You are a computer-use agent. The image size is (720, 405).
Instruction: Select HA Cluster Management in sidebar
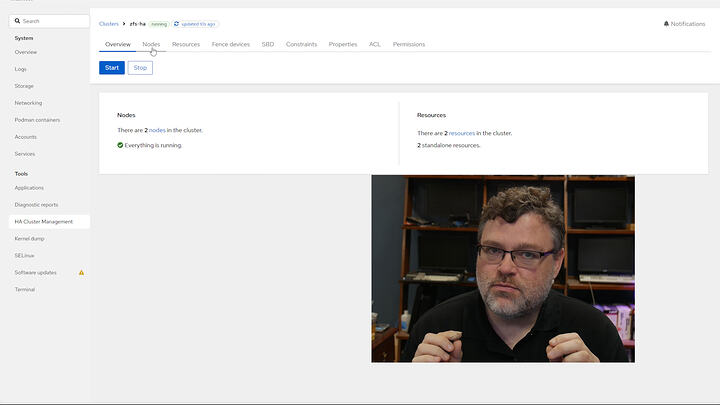pyautogui.click(x=49, y=222)
